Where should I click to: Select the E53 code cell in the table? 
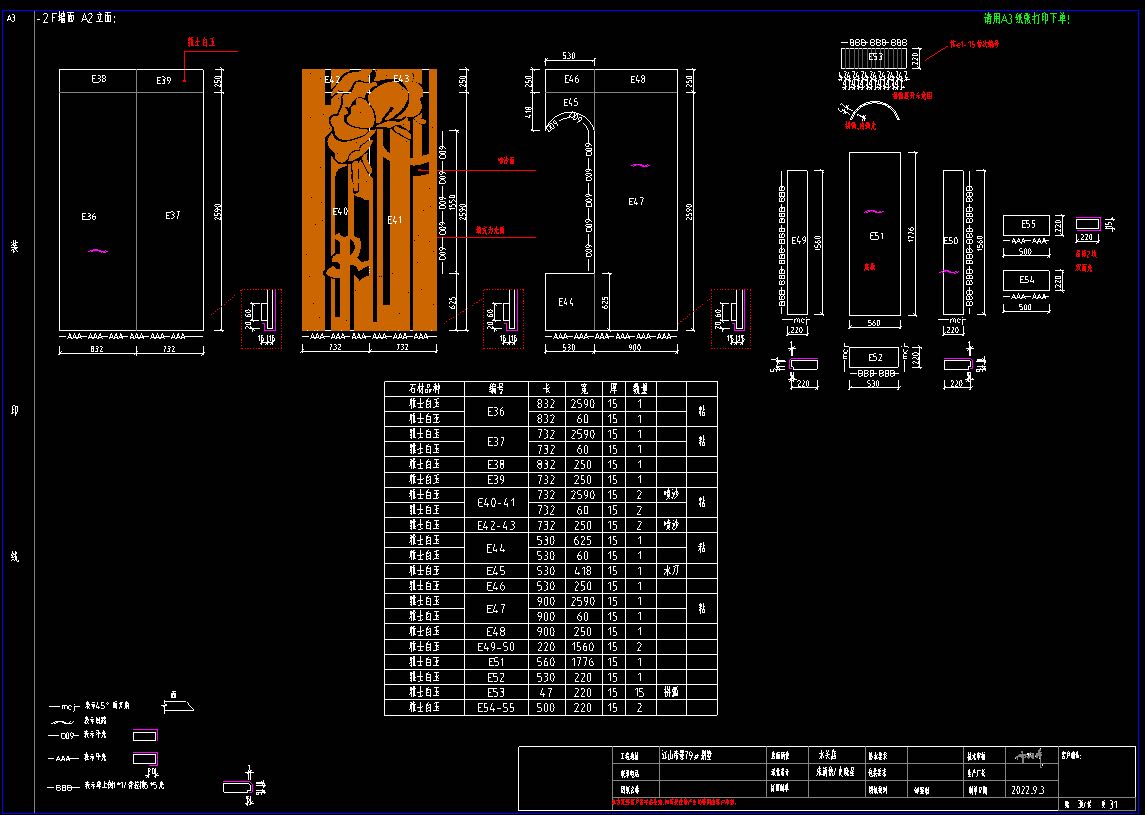click(x=496, y=692)
